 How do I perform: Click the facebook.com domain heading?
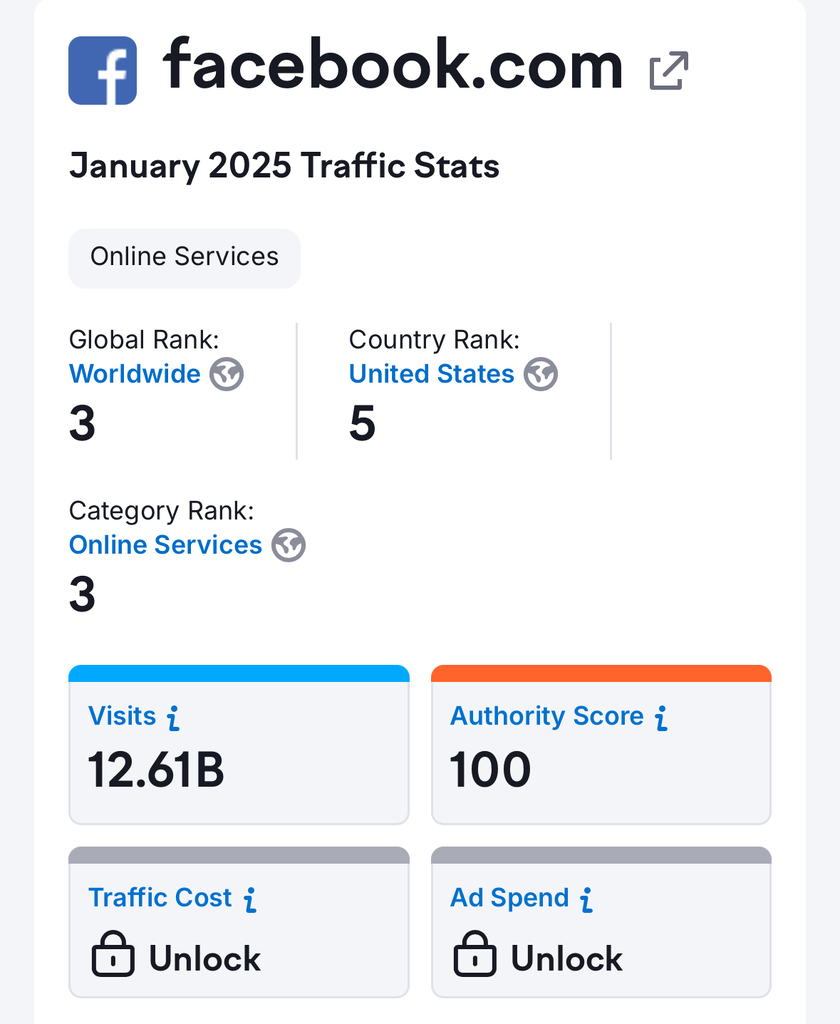click(x=393, y=66)
